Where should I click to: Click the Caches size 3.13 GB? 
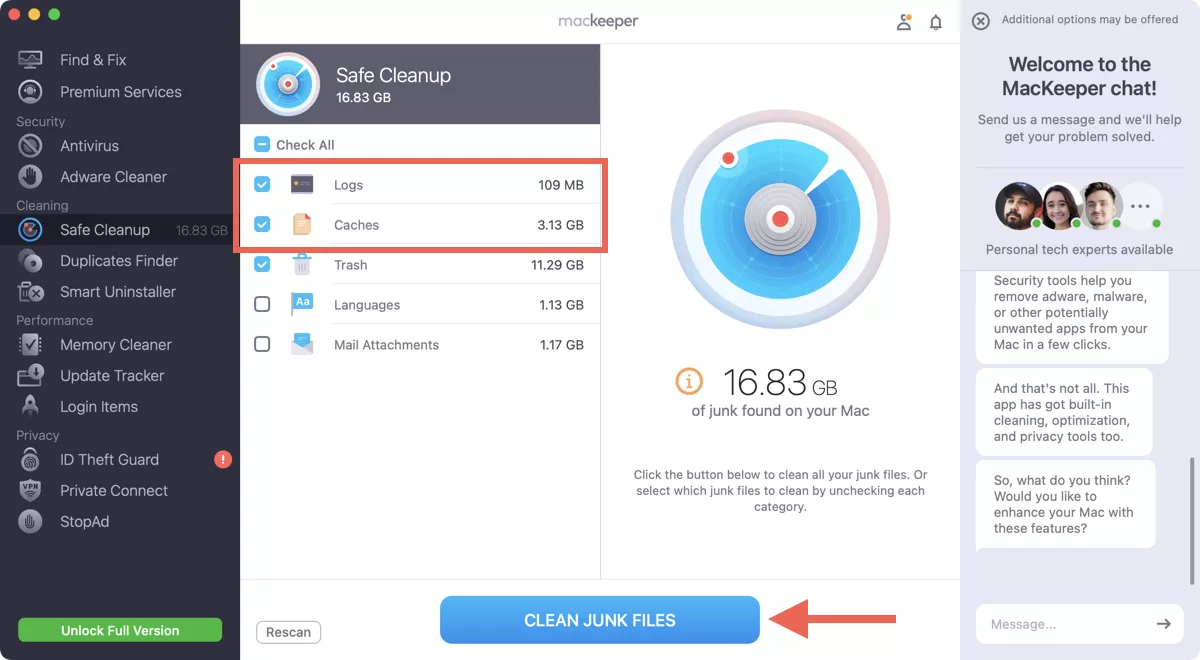[561, 225]
